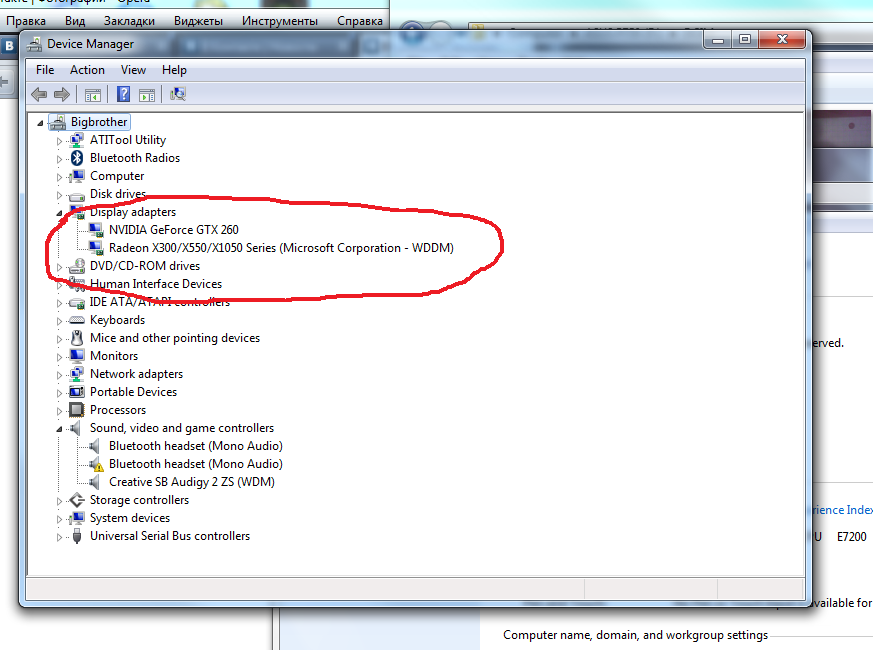Click the Back arrow toolbar icon
Viewport: 873px width, 650px height.
39,94
